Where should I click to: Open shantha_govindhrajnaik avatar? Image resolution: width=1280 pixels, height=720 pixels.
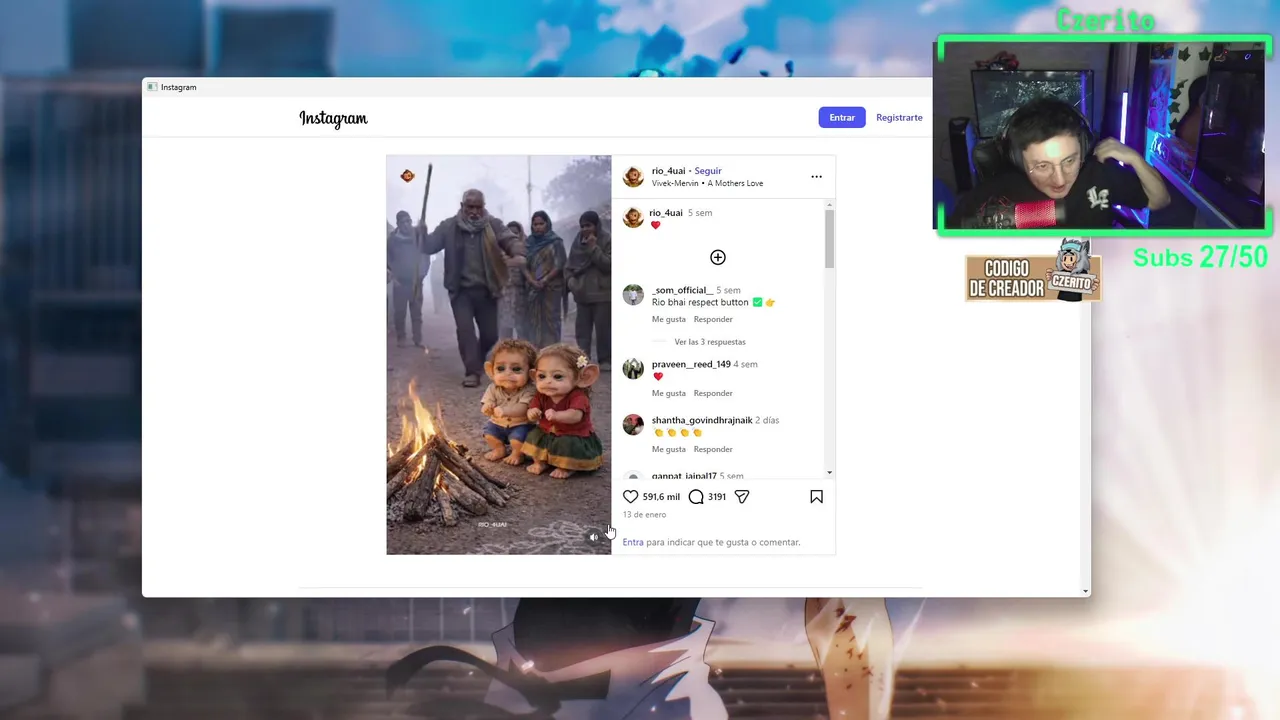633,424
